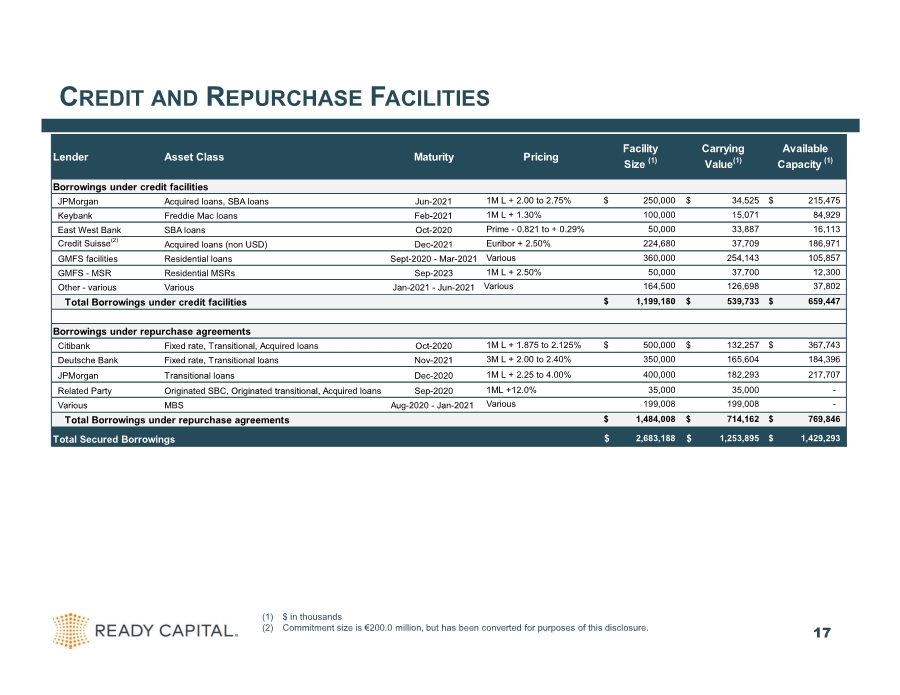The image size is (900, 695).
Task: Click the Nov-2021 maturity cell
Action: (433, 360)
